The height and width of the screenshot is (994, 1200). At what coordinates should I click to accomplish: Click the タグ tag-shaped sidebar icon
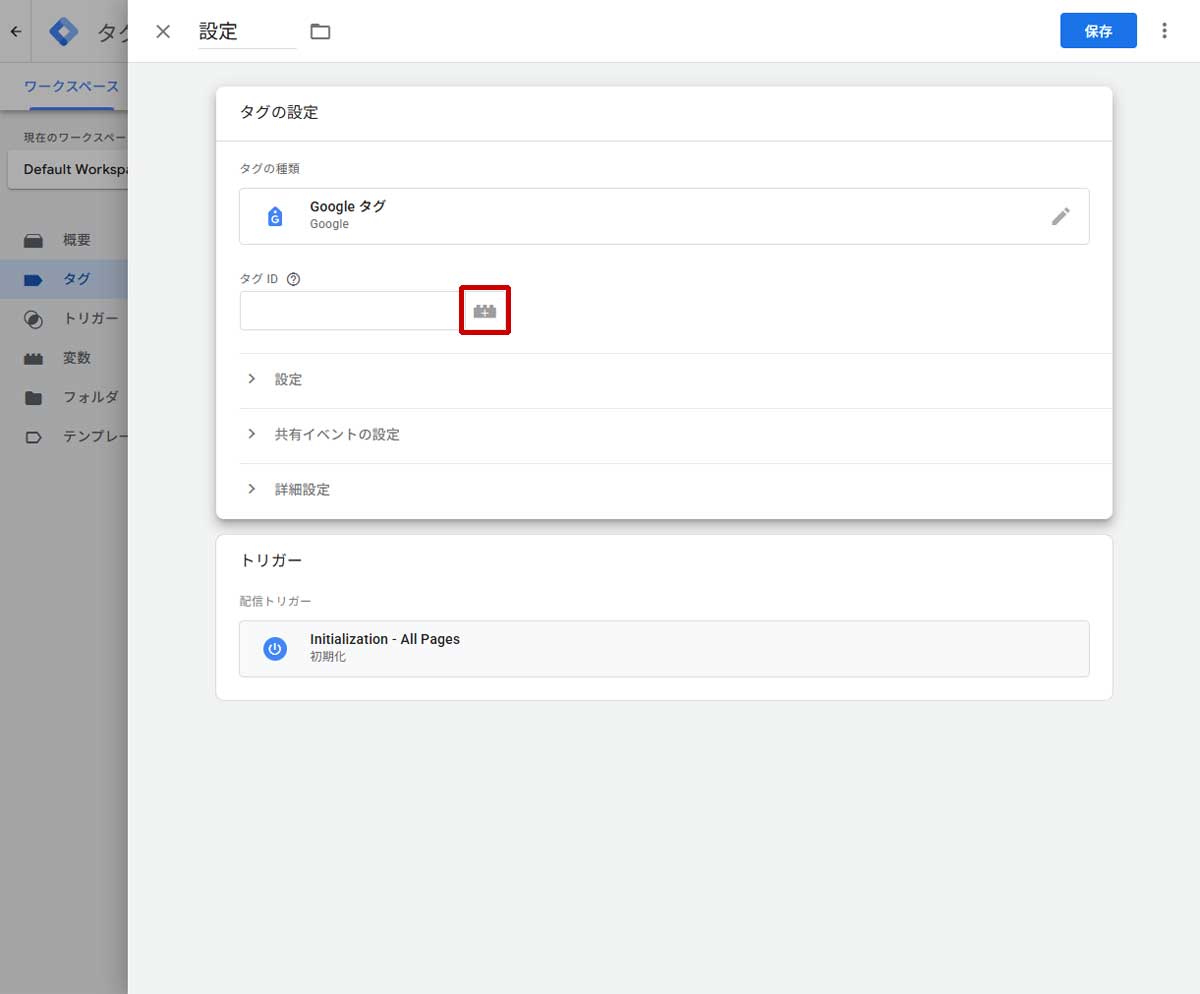[x=34, y=280]
